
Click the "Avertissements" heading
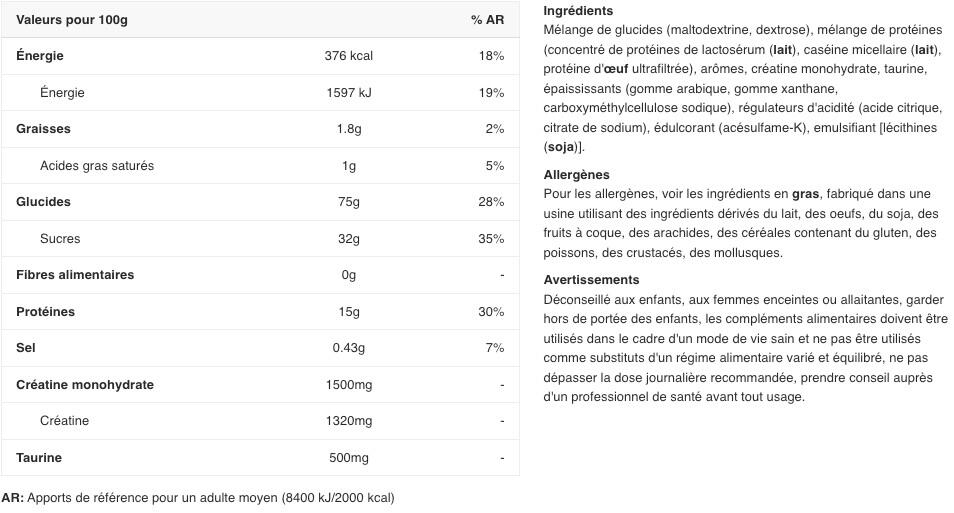(x=591, y=280)
